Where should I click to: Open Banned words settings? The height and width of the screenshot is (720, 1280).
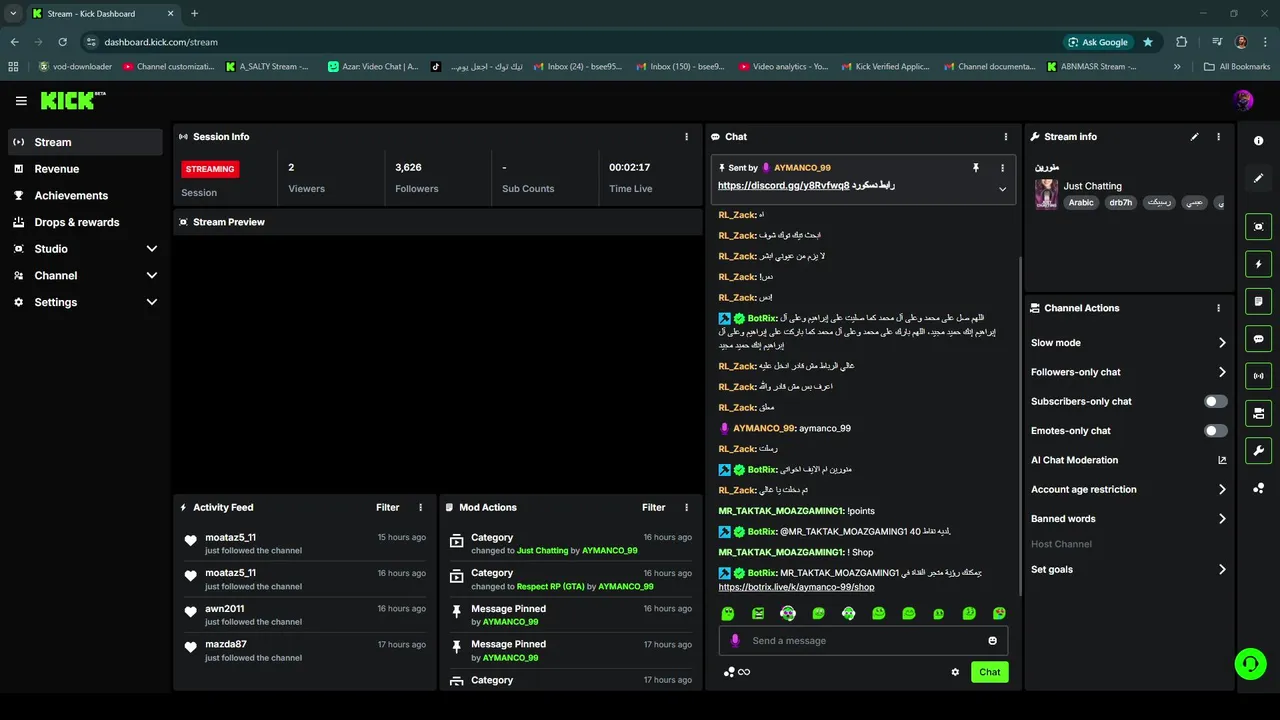click(1129, 519)
